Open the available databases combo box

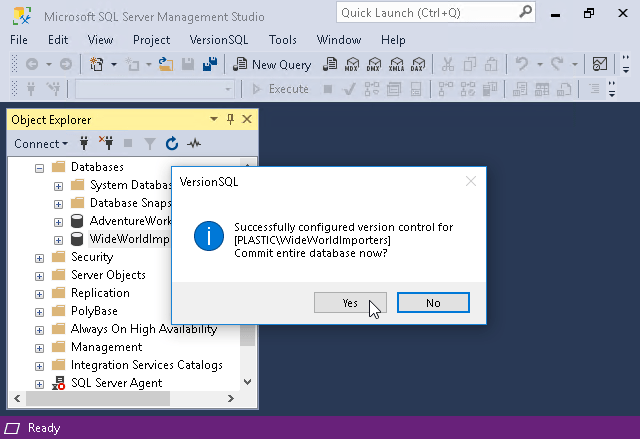click(x=155, y=89)
